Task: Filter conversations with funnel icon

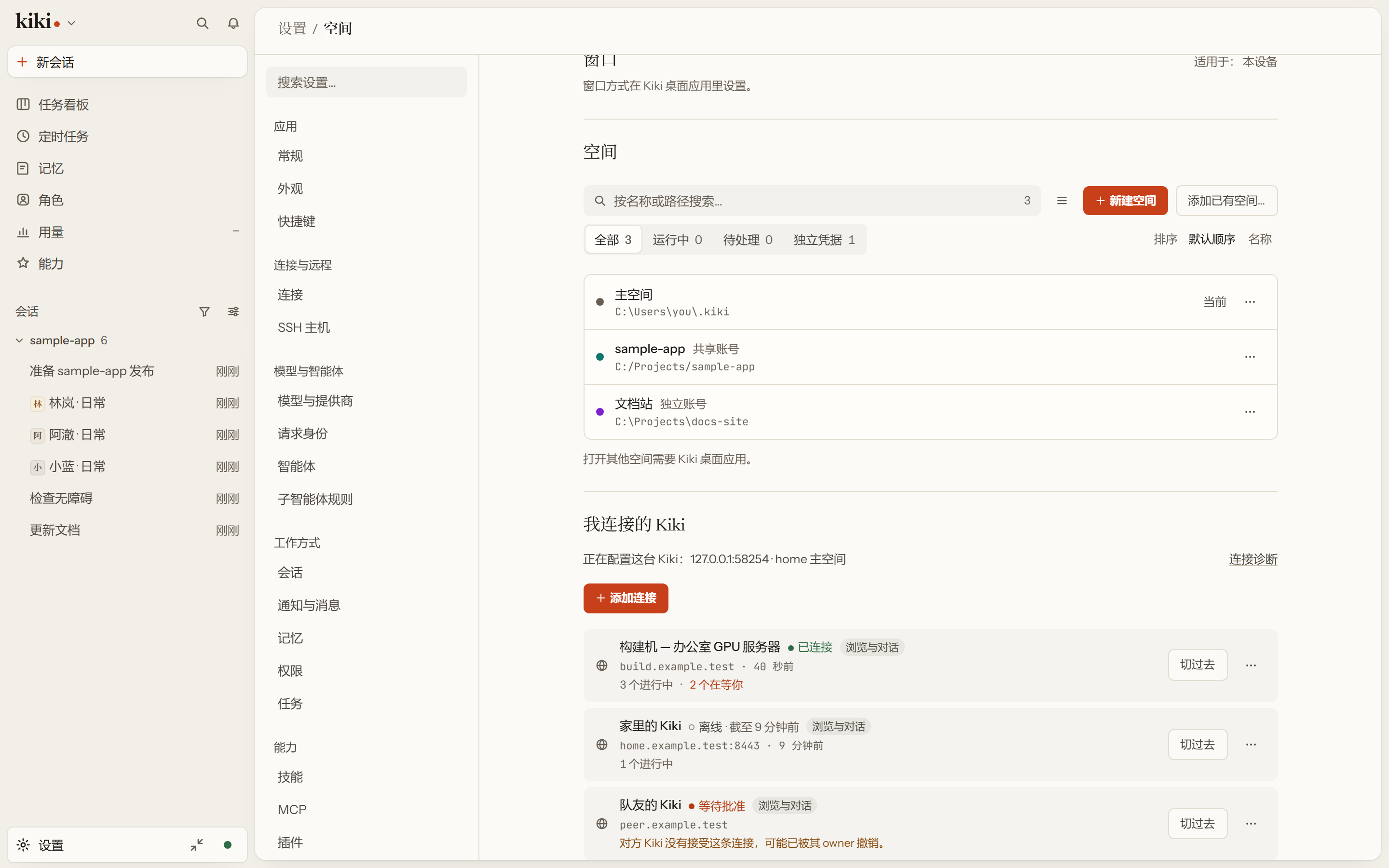Action: pyautogui.click(x=204, y=312)
